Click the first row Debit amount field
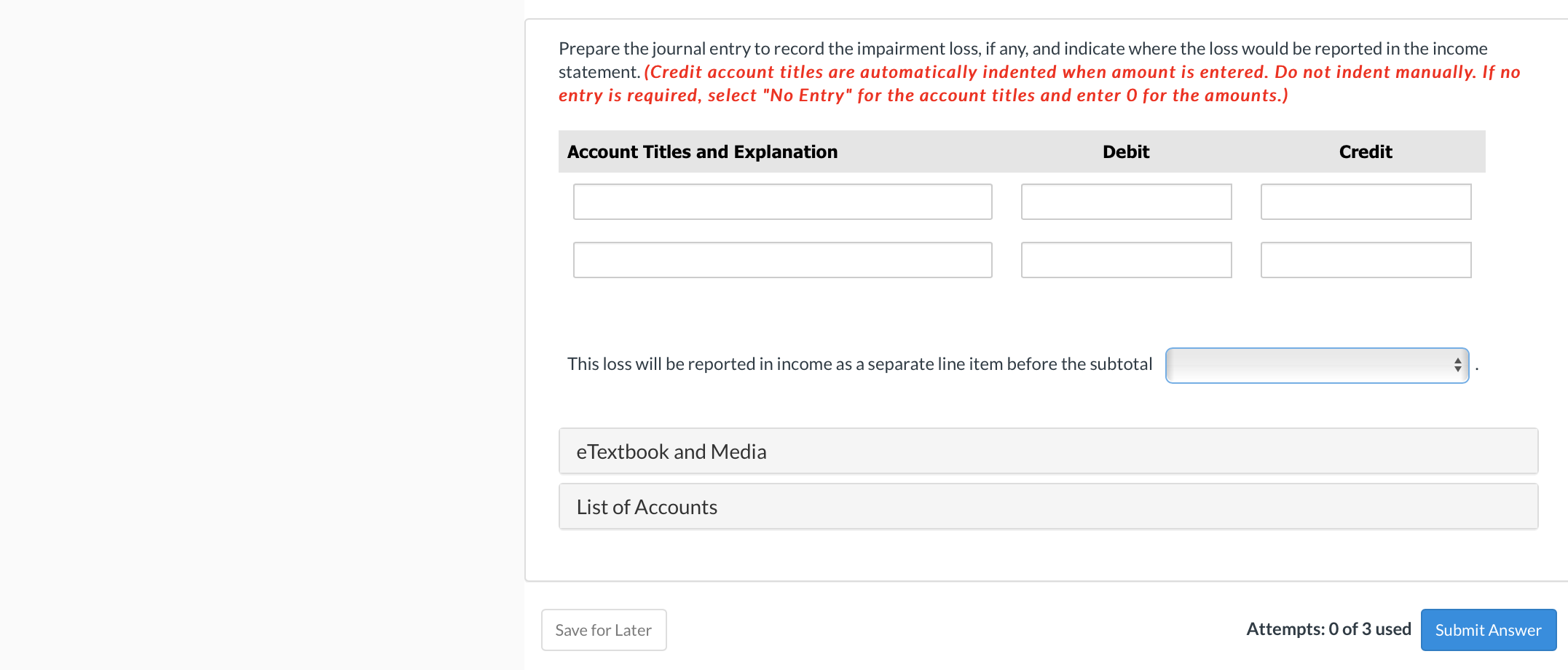This screenshot has height=670, width=1568. [x=1126, y=202]
